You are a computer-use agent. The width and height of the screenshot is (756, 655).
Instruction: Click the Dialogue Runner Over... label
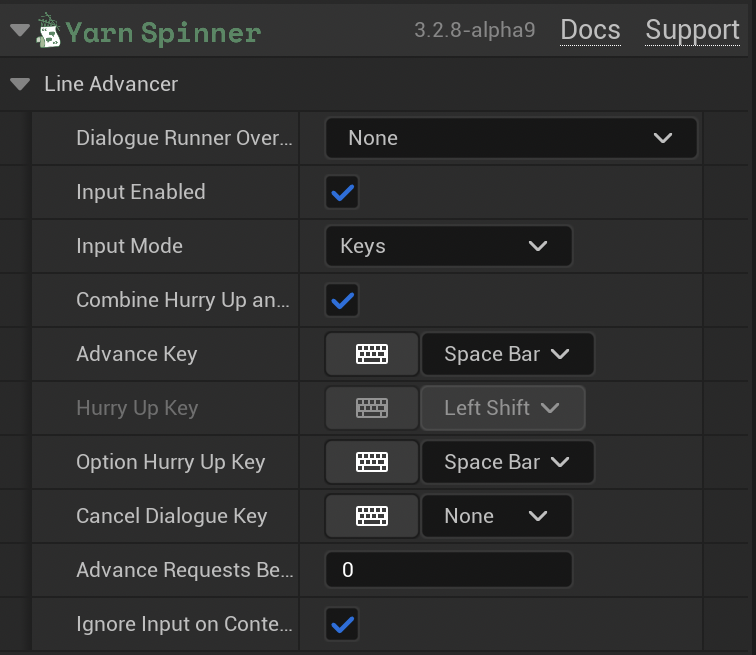coord(184,138)
